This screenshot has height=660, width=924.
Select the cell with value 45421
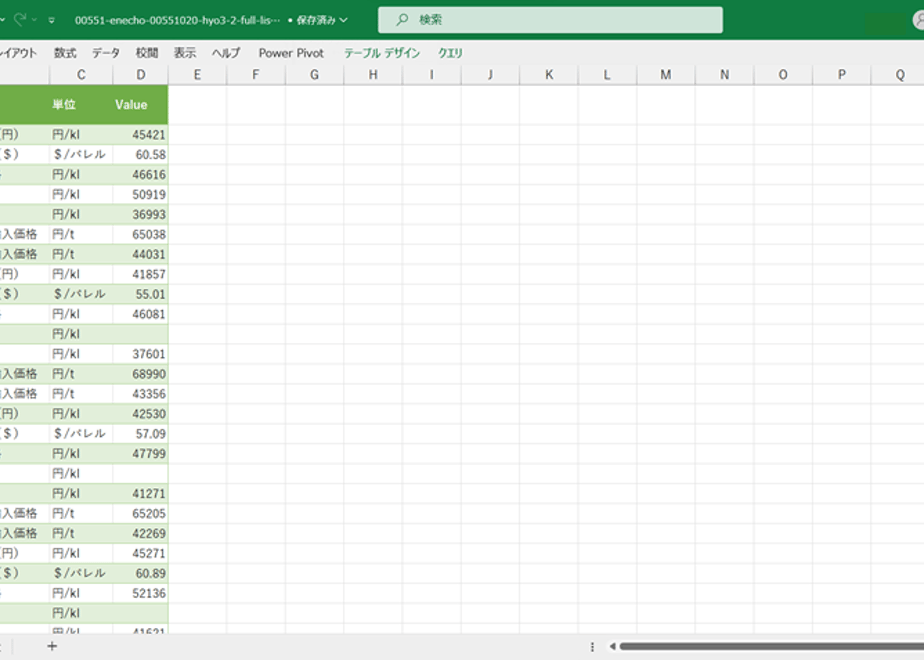point(140,134)
